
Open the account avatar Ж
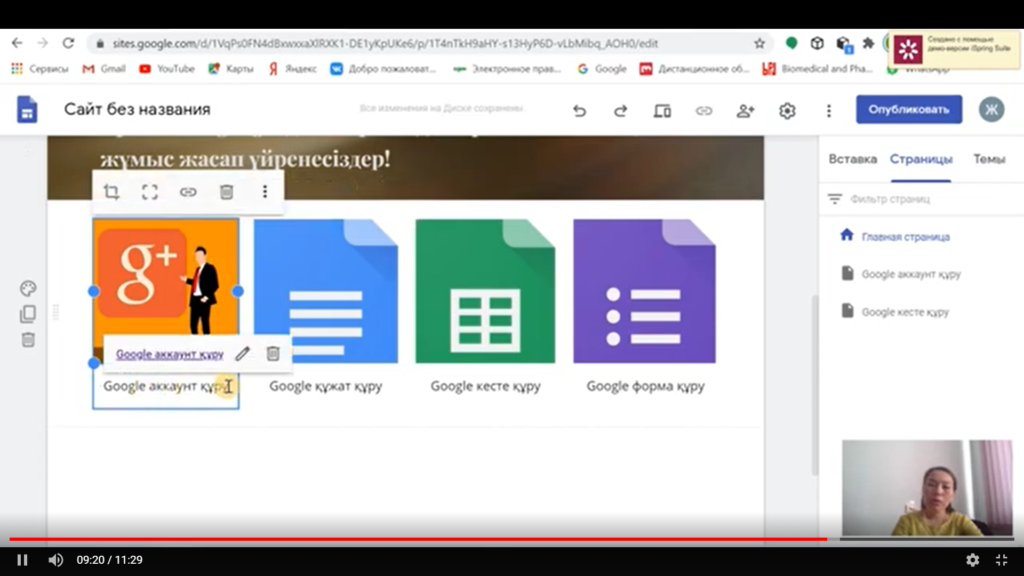[991, 109]
